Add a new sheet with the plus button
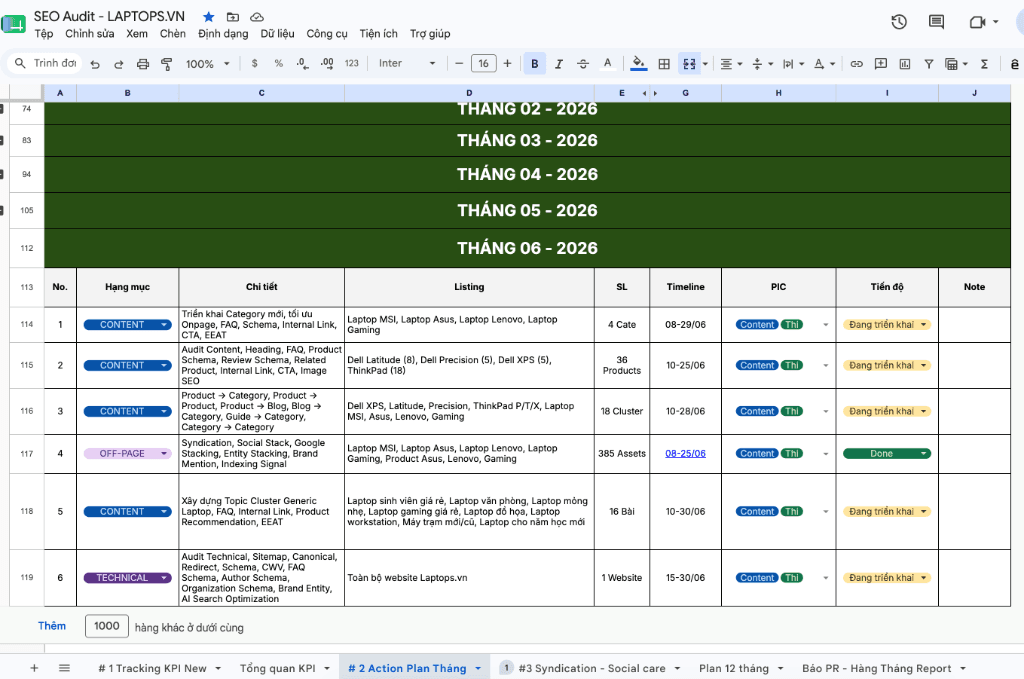 (34, 668)
